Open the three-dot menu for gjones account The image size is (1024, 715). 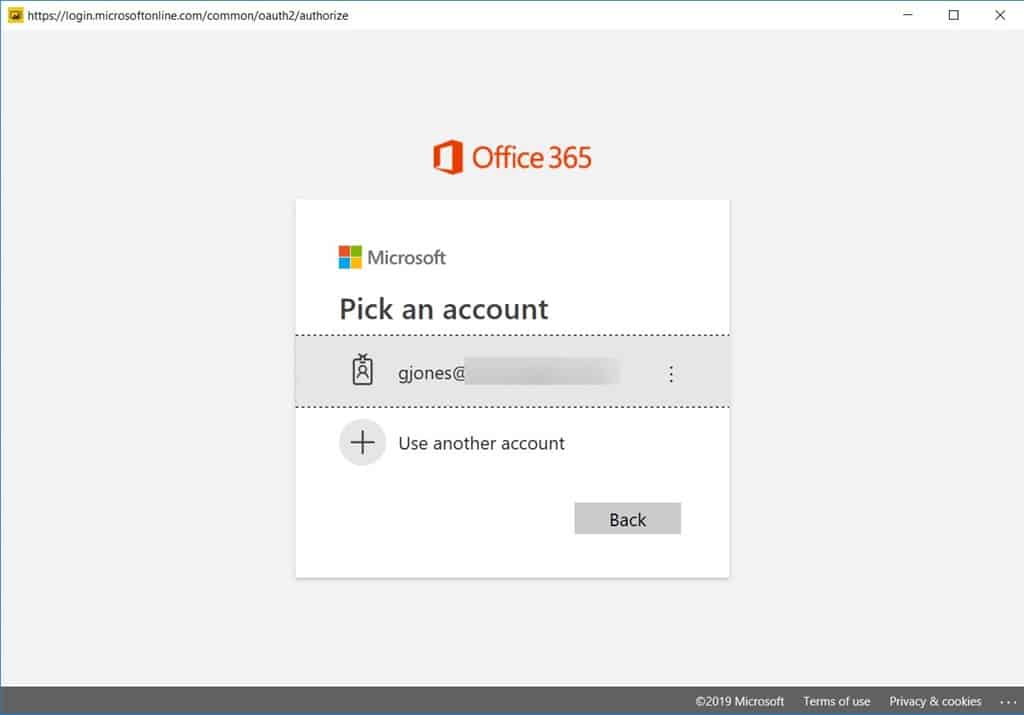(671, 374)
